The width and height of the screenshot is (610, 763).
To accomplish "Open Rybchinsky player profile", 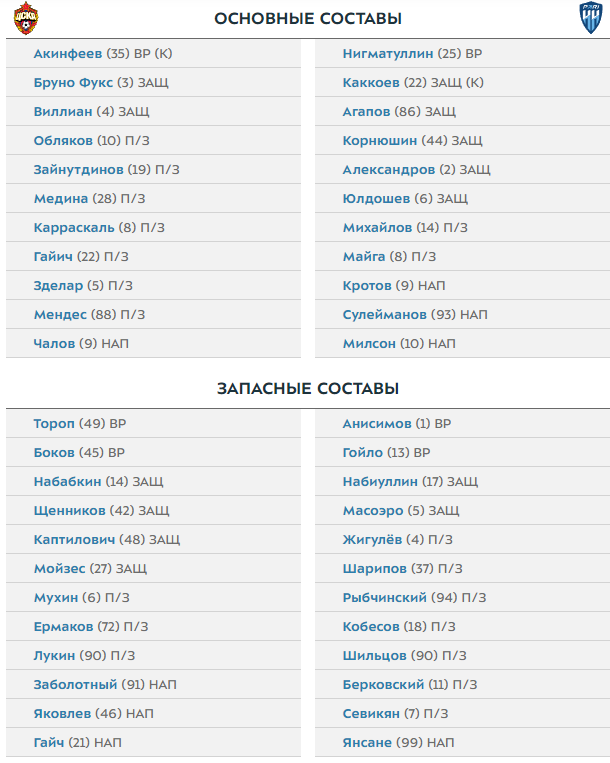I will [386, 598].
